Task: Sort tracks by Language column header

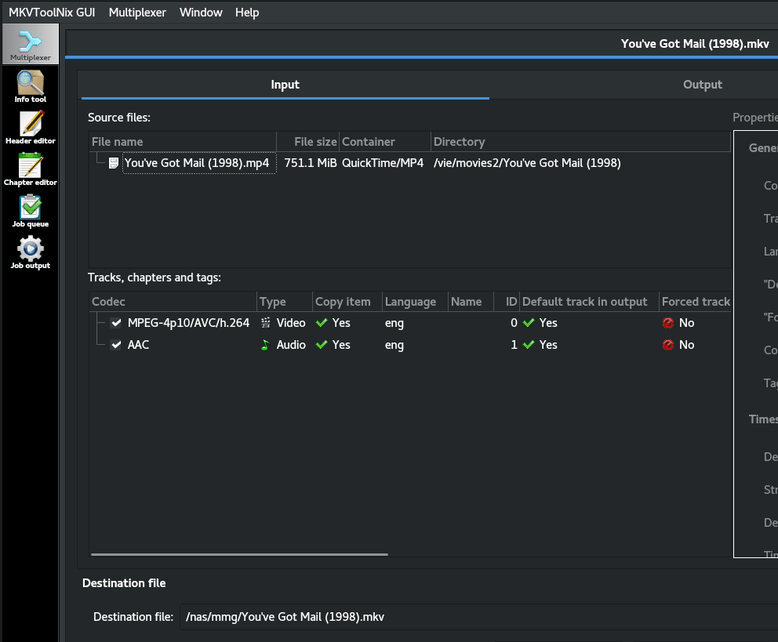Action: click(x=410, y=302)
